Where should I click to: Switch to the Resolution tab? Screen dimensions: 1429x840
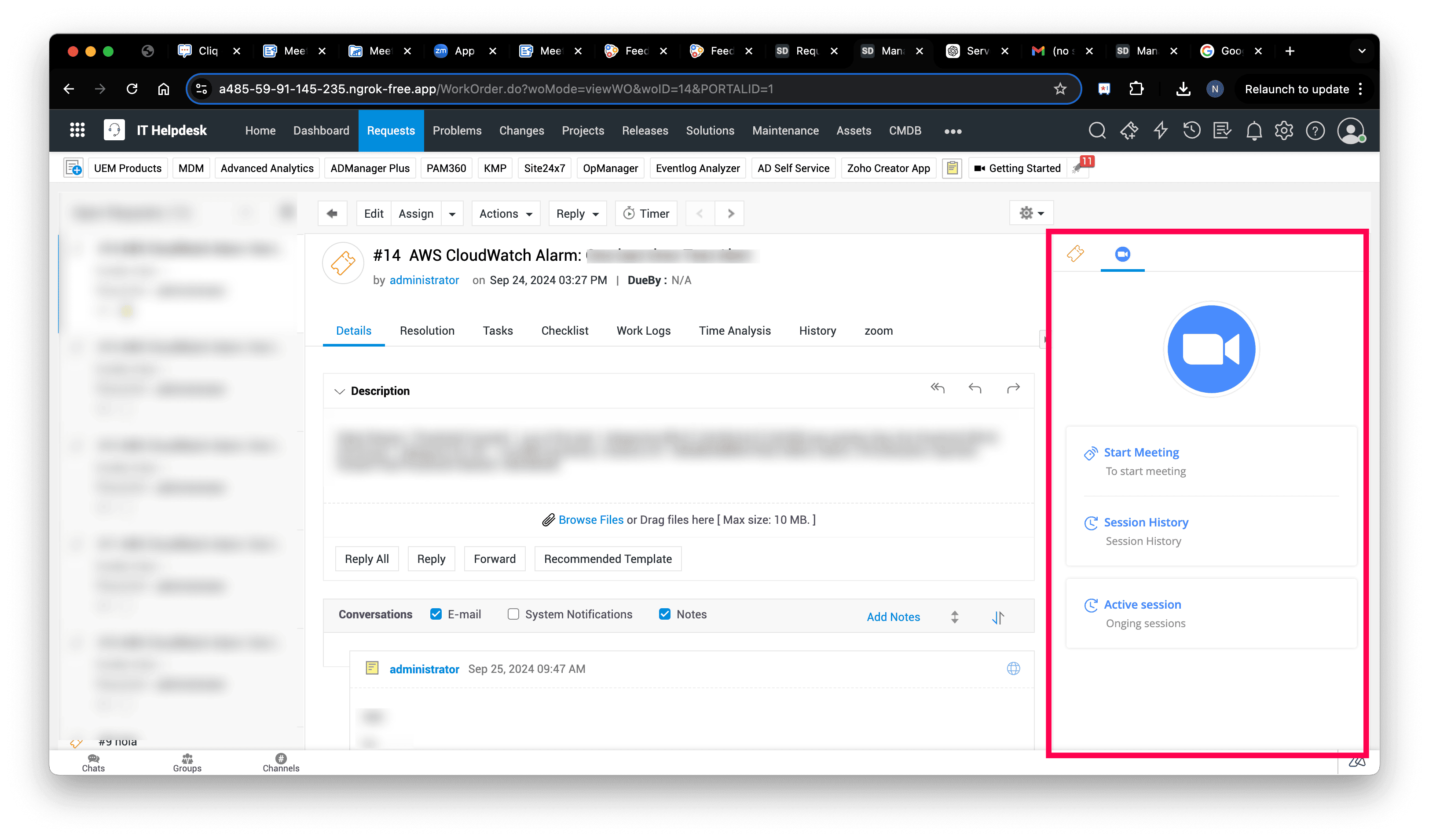click(x=427, y=330)
